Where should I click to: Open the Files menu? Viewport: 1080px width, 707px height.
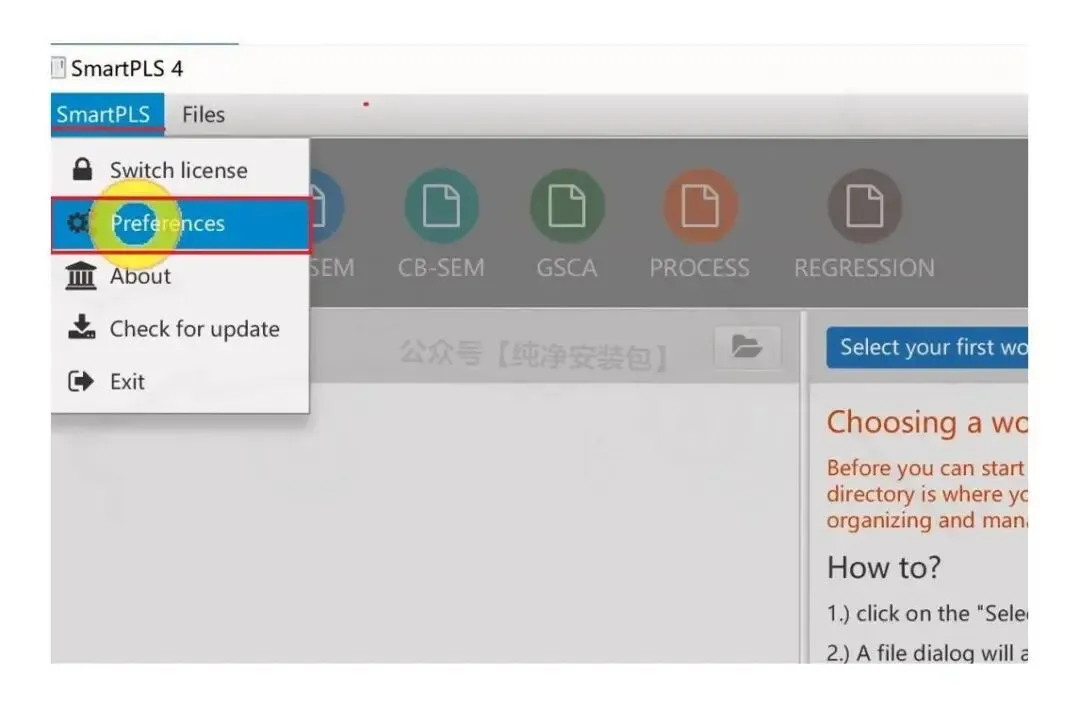coord(203,114)
